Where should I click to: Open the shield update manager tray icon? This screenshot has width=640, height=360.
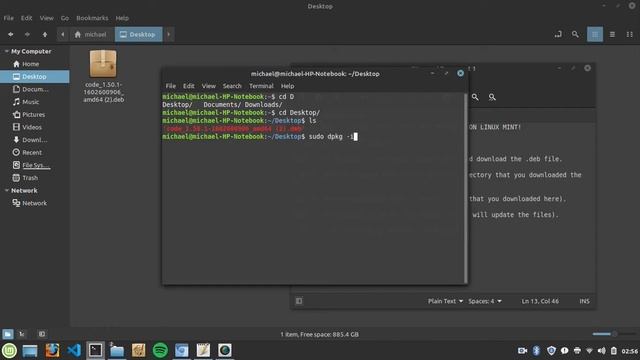[x=551, y=351]
